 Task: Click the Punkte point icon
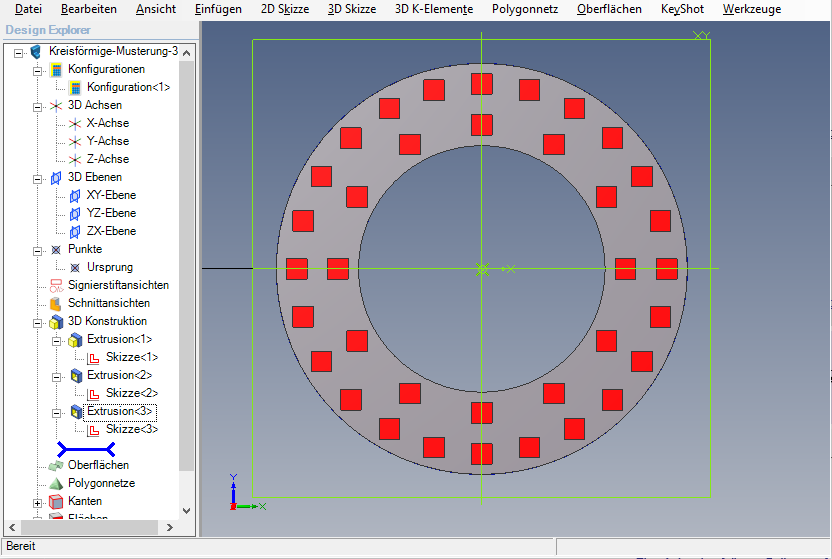coord(56,250)
